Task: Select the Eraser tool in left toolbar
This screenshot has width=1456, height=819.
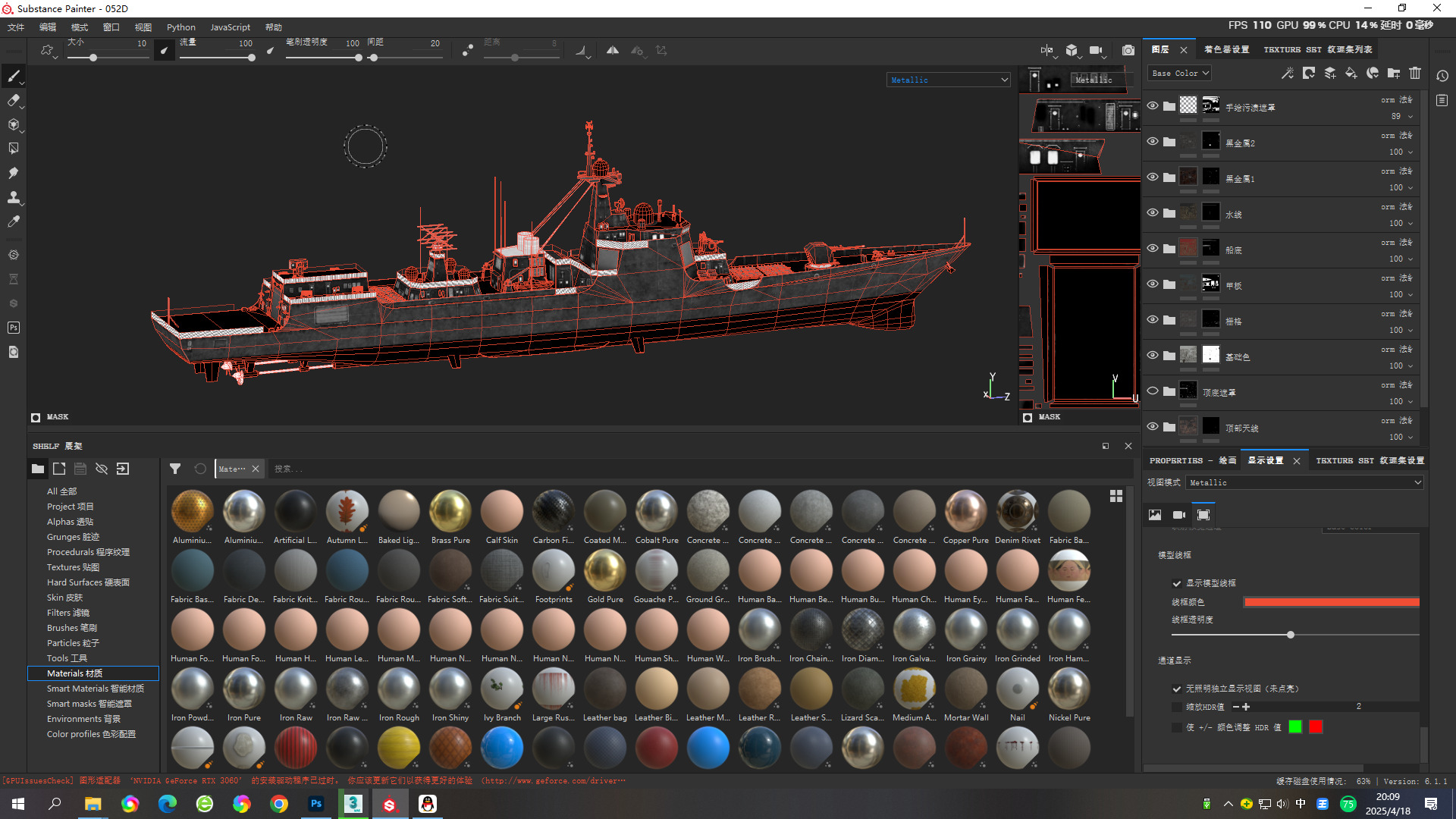Action: point(13,100)
